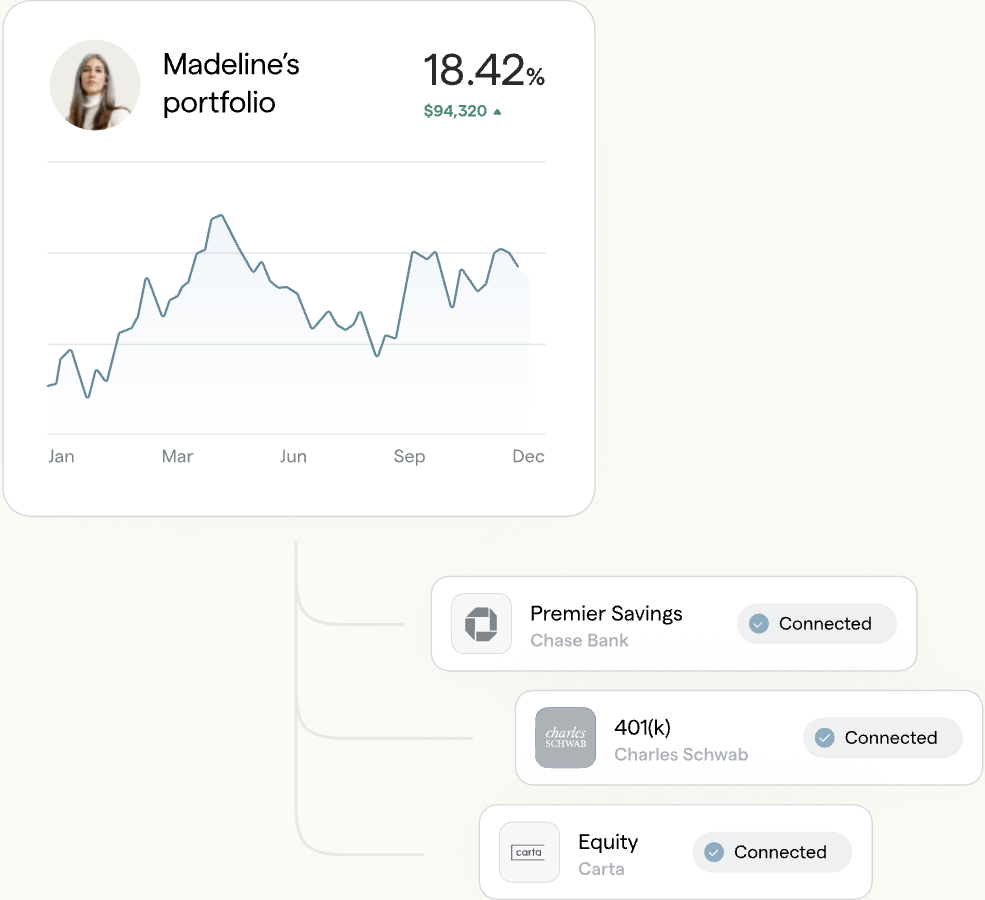
Task: Open the Premier Savings account title
Action: pyautogui.click(x=606, y=614)
